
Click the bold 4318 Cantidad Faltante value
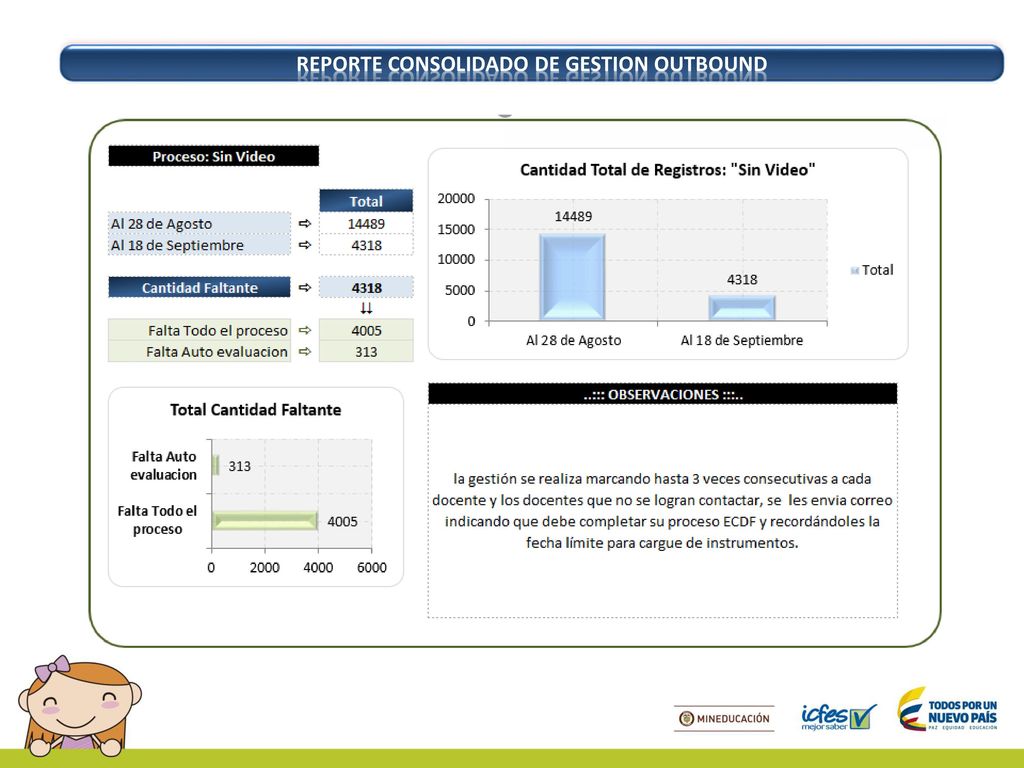[366, 287]
